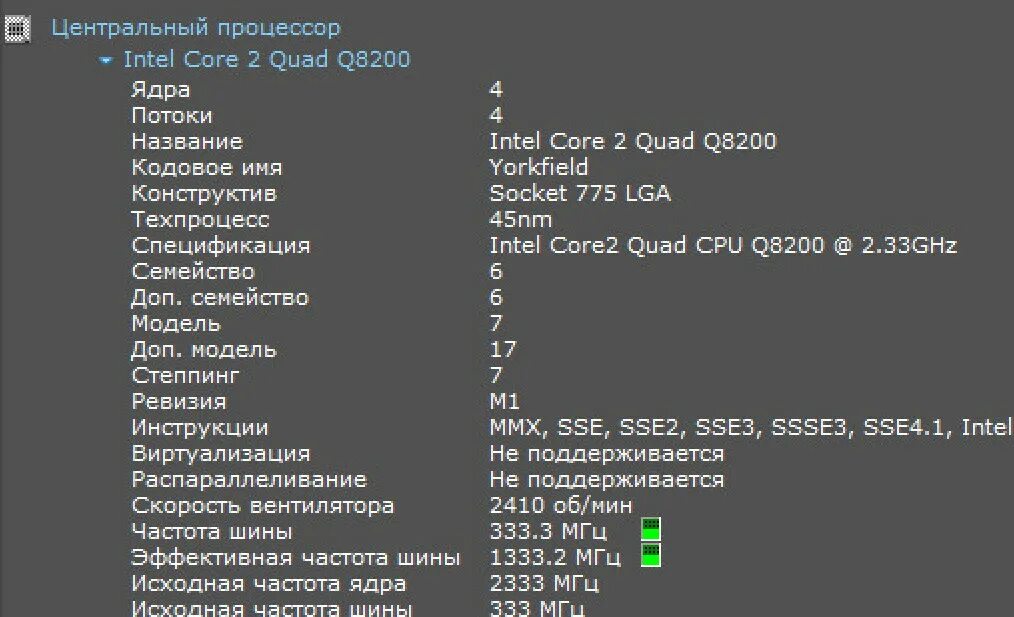Click the 333.3 МГц value
This screenshot has height=617, width=1014.
tap(548, 532)
